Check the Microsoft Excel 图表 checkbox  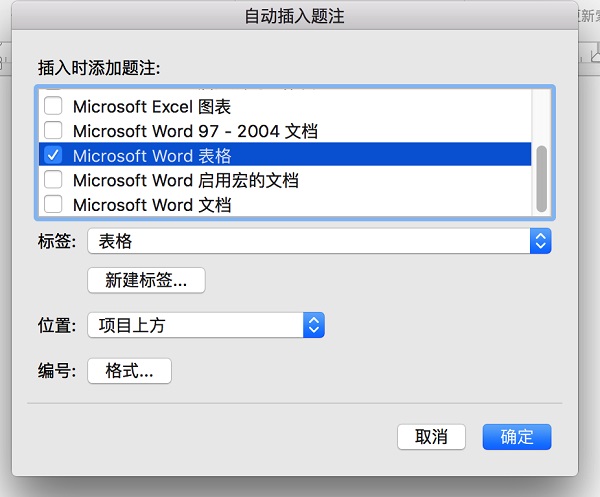point(53,106)
